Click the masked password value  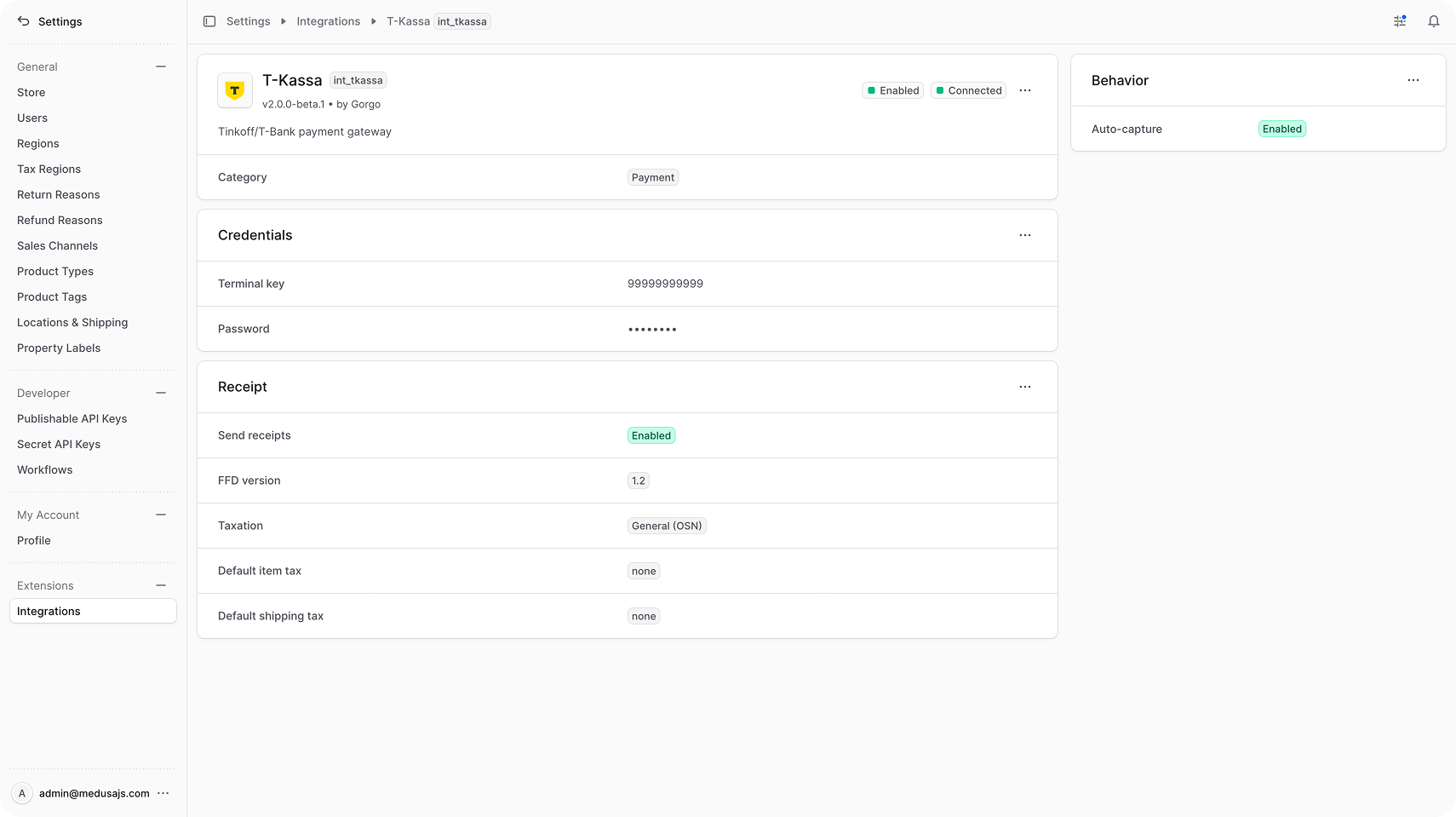click(652, 329)
